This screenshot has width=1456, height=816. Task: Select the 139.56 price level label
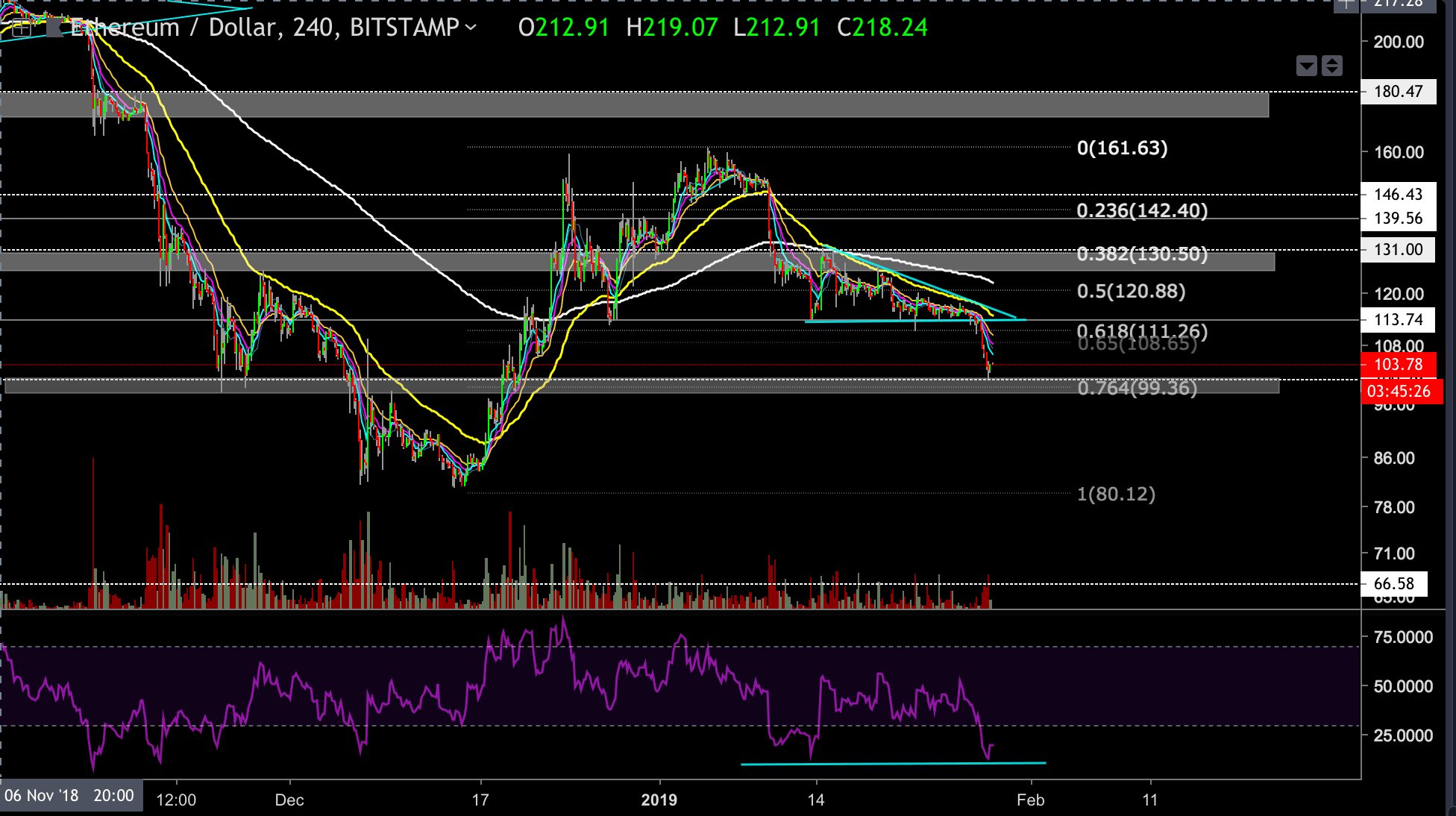[1399, 218]
